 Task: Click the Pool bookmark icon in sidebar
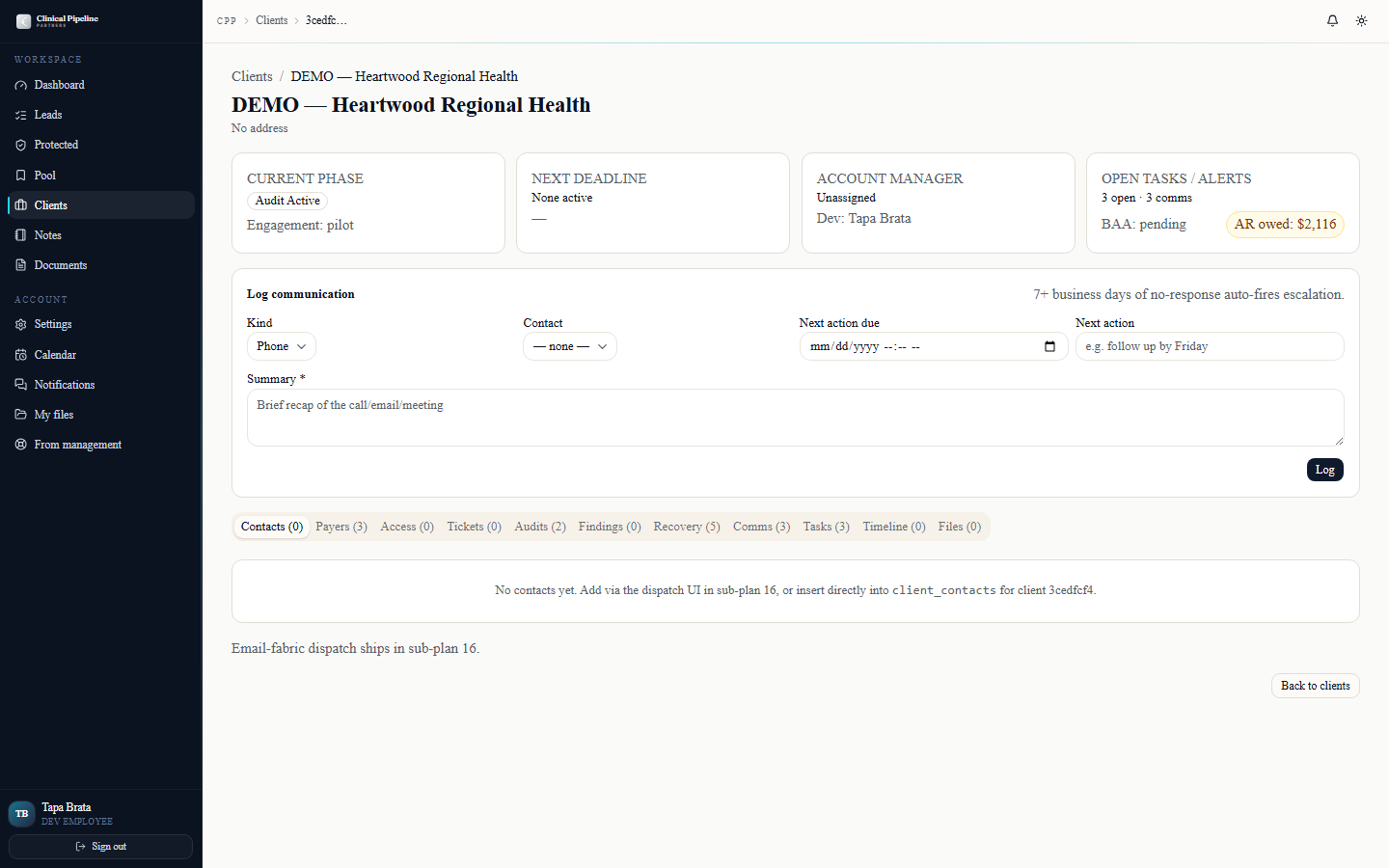(x=21, y=176)
